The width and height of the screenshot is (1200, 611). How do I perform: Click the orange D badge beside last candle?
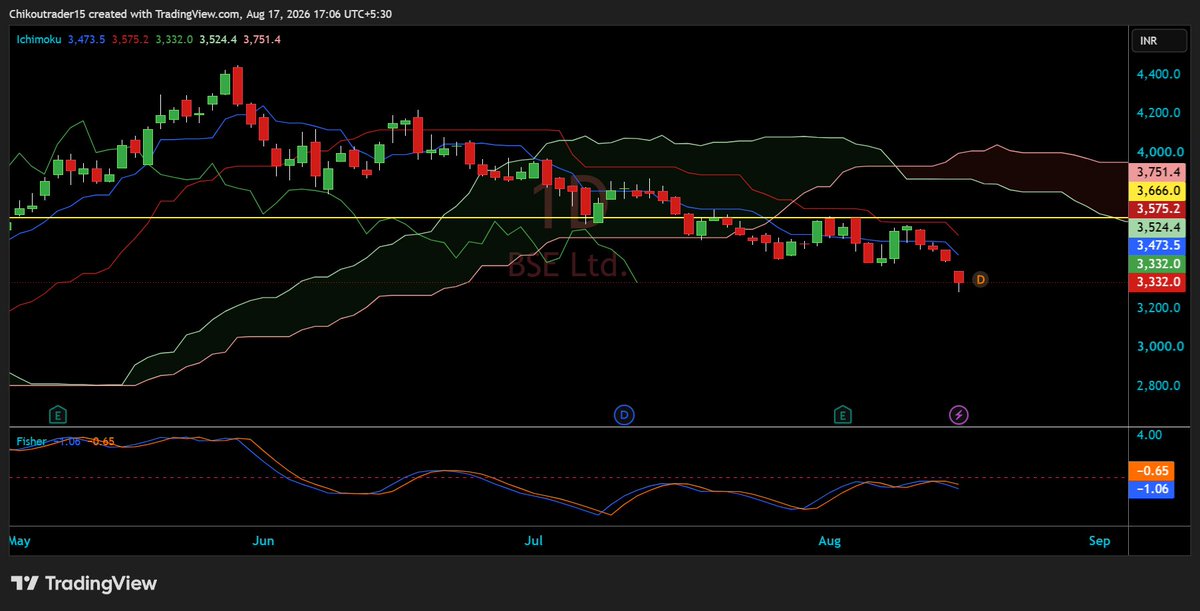tap(980, 279)
